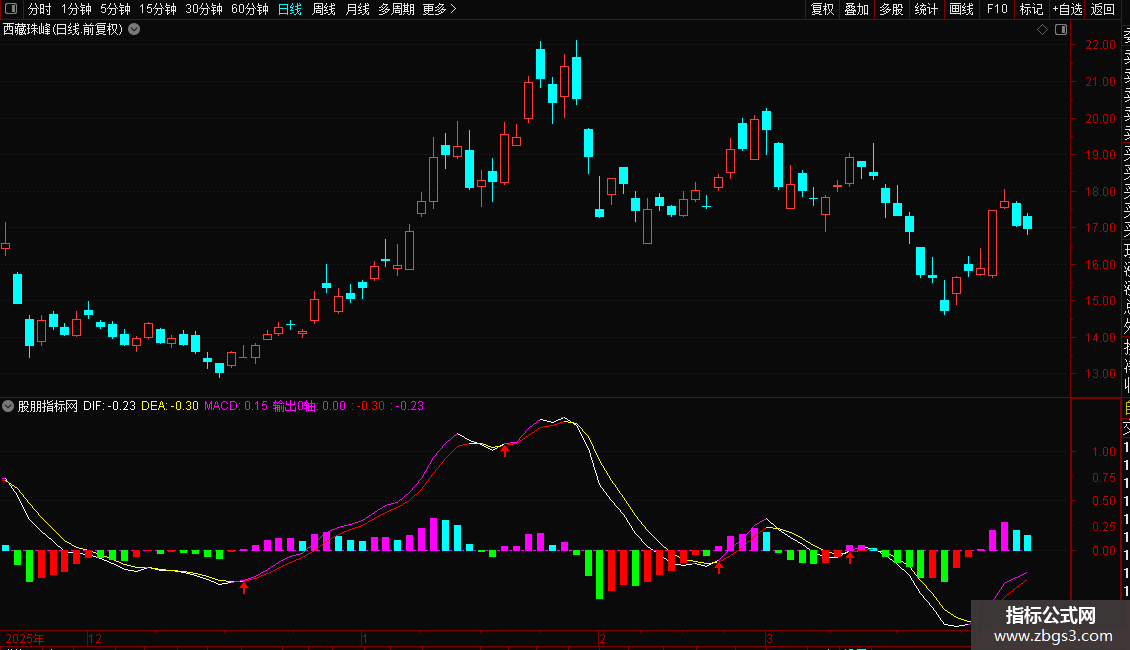Click the 0.25 MACD axis label
The height and width of the screenshot is (650, 1130).
pyautogui.click(x=1104, y=527)
